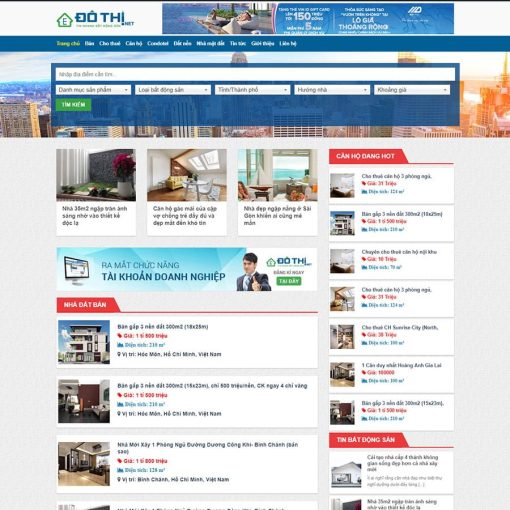
Task: Open the Bán menu item
Action: tap(89, 43)
